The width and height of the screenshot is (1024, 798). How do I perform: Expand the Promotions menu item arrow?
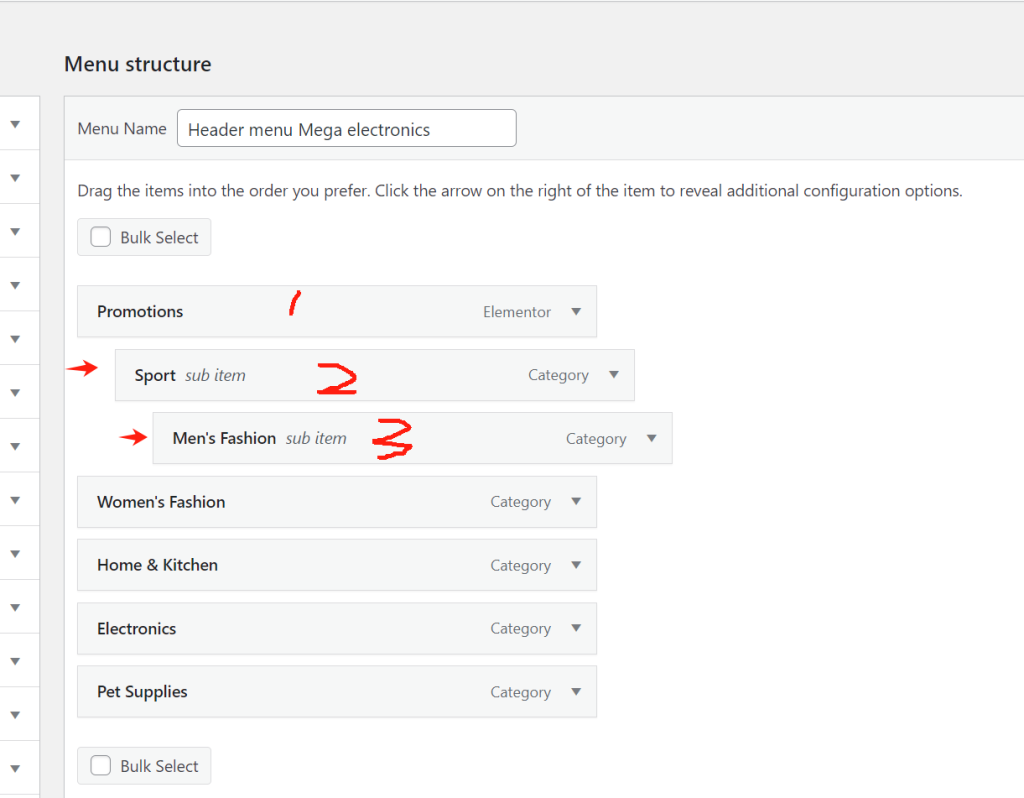coord(576,311)
